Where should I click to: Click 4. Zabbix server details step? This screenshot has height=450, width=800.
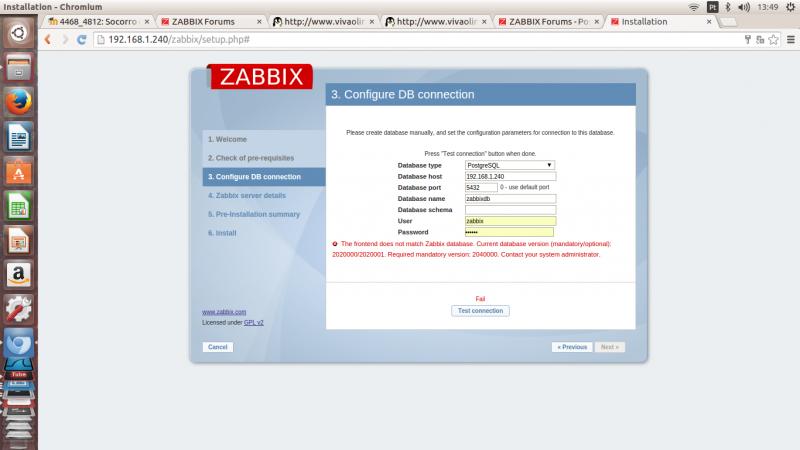(247, 196)
